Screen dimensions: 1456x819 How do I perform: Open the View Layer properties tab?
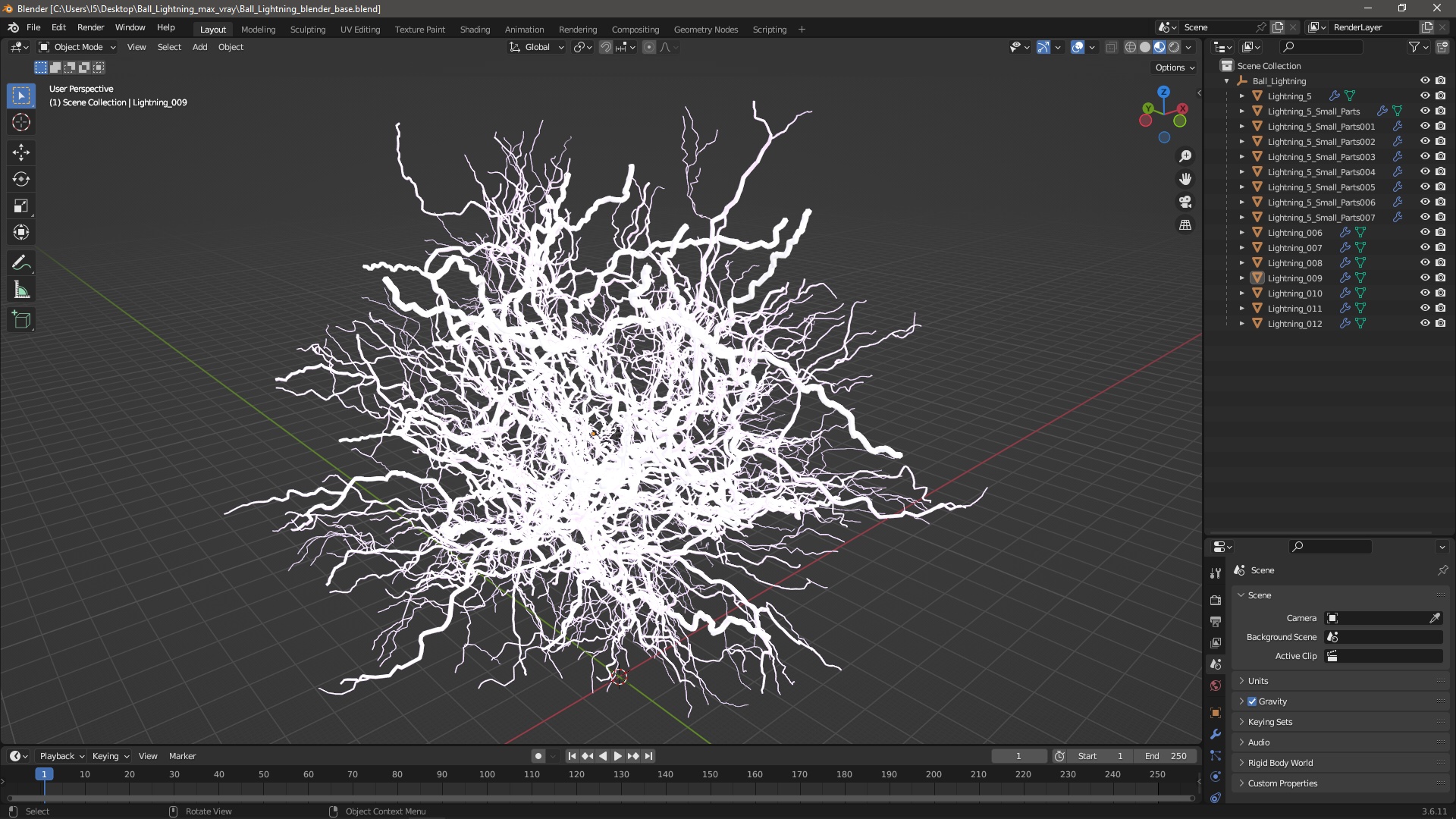(x=1216, y=642)
